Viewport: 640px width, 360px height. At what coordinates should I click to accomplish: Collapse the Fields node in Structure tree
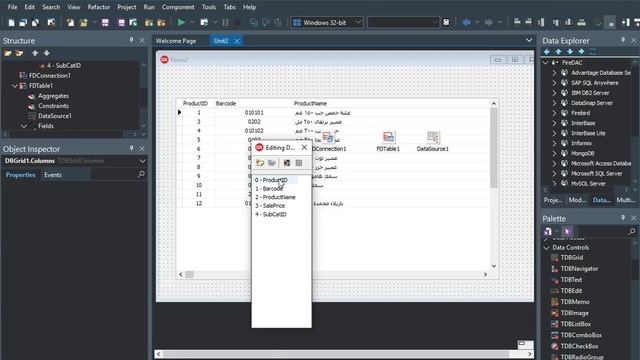tap(24, 126)
